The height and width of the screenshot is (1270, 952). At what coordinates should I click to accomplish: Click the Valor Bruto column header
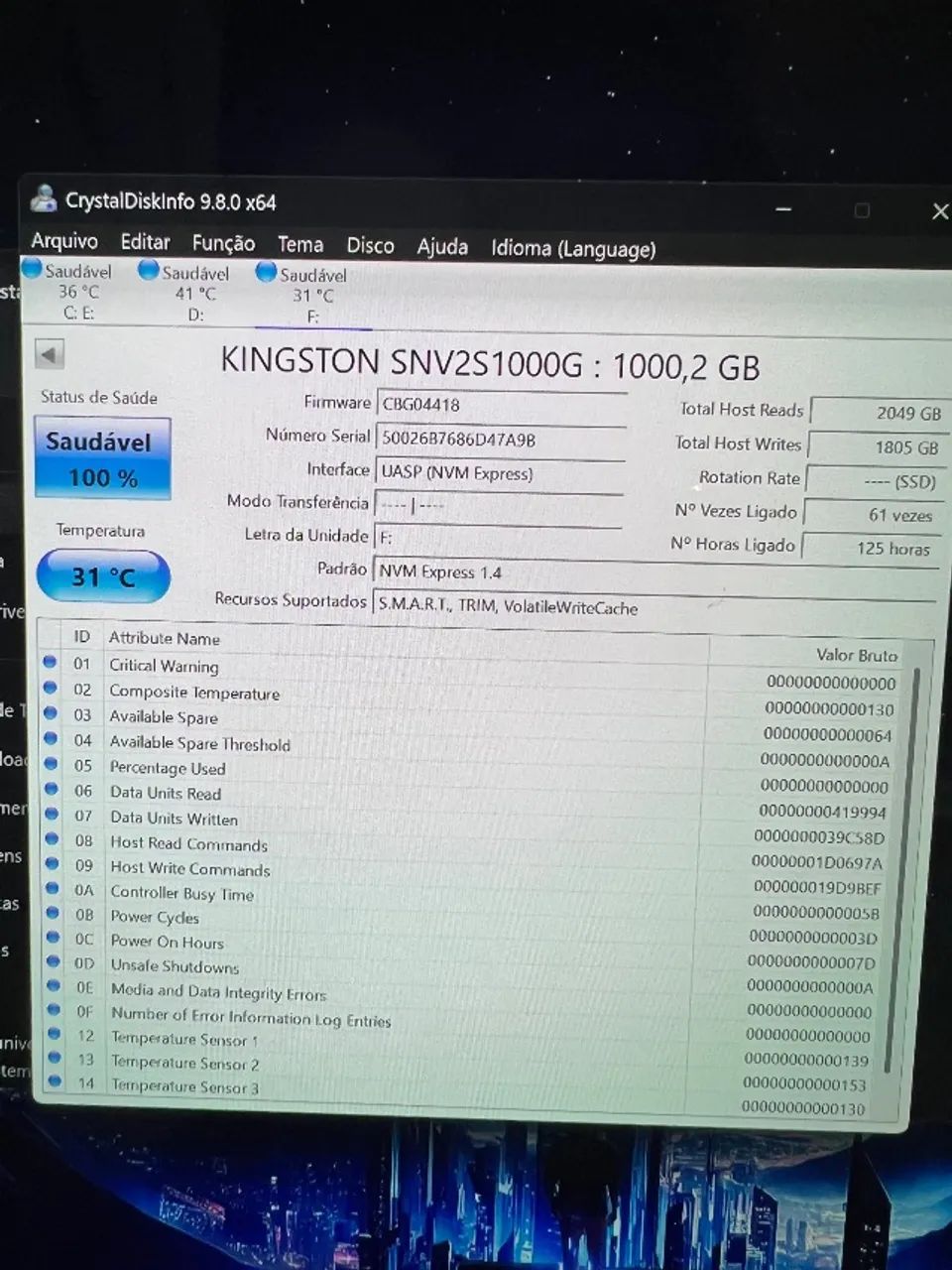[857, 655]
